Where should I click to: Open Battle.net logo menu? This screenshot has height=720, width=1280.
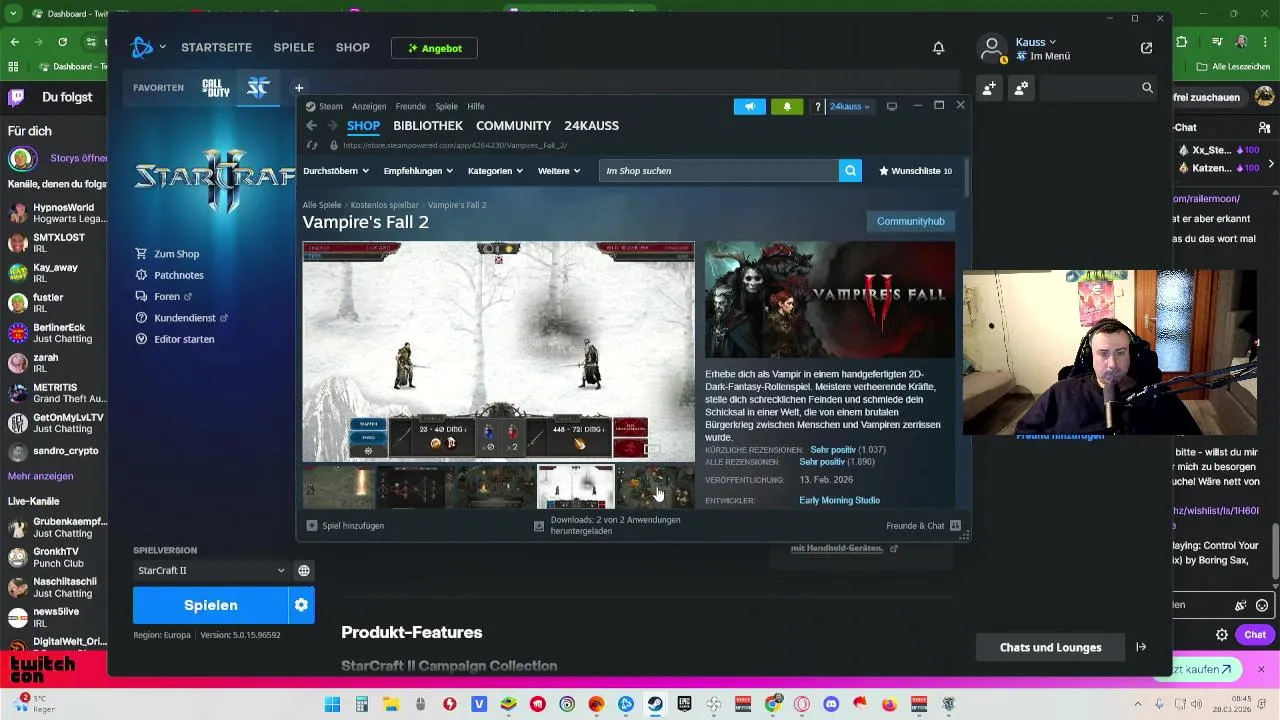tap(148, 47)
